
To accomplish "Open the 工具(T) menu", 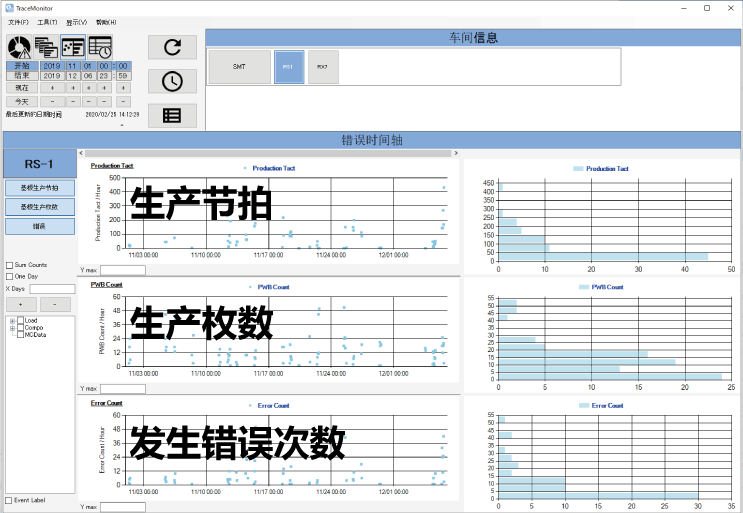I will click(x=47, y=22).
